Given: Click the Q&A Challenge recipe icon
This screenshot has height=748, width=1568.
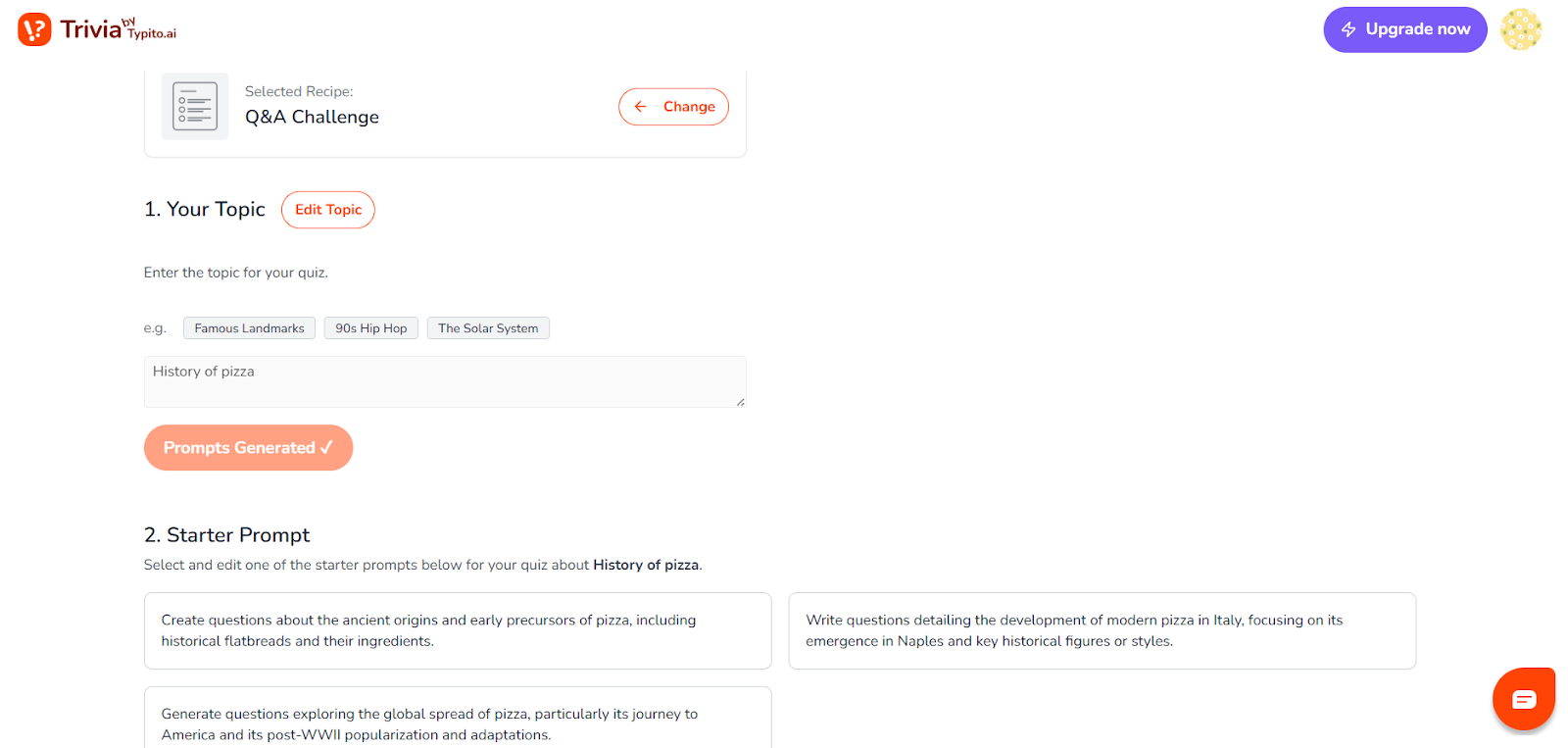Looking at the screenshot, I should click(195, 106).
